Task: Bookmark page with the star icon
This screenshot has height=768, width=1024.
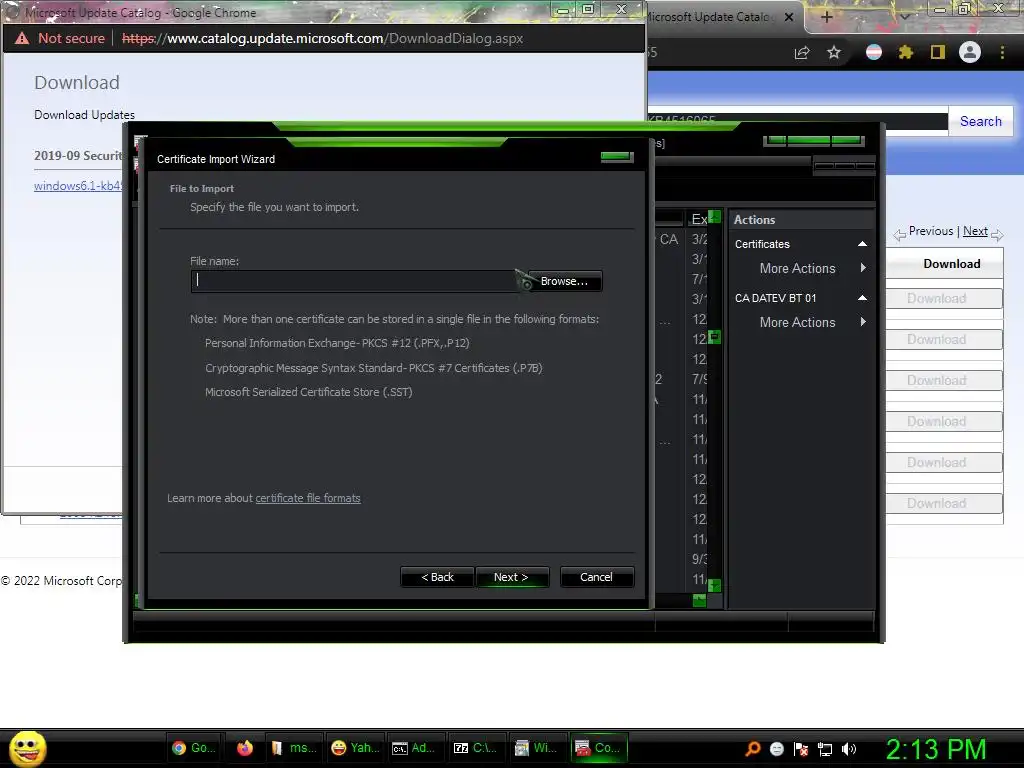Action: pyautogui.click(x=834, y=53)
